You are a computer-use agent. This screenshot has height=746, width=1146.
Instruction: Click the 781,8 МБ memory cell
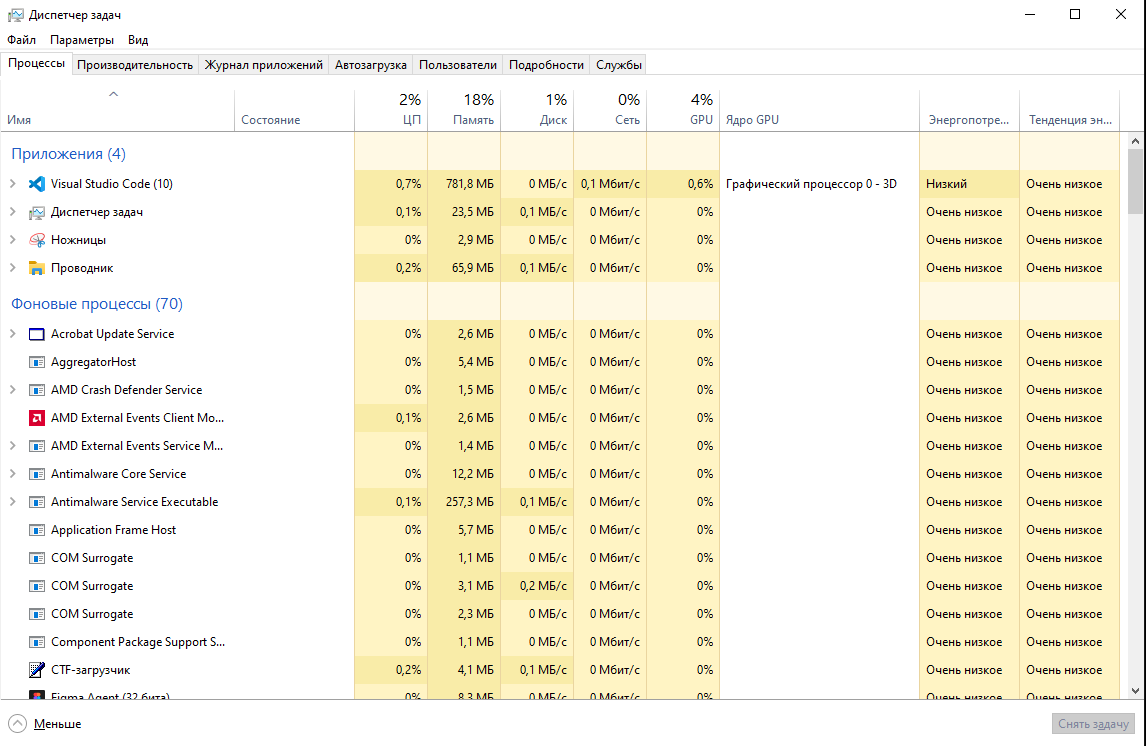464,184
